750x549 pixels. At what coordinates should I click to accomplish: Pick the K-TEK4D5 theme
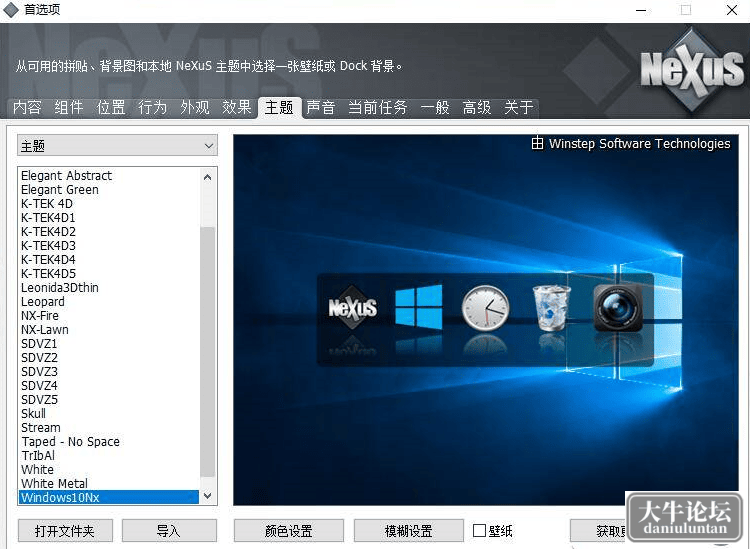109,274
